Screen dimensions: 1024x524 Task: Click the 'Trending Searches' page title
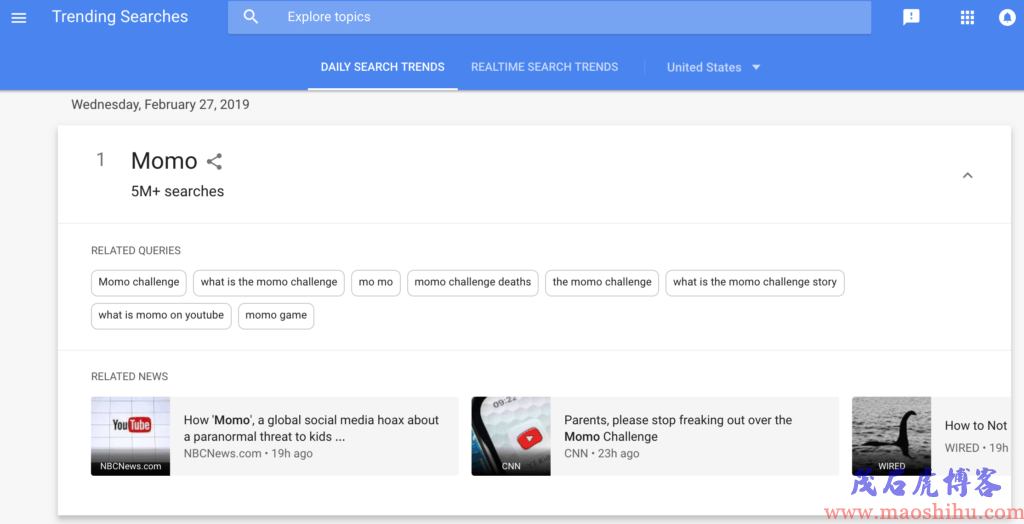click(x=120, y=17)
